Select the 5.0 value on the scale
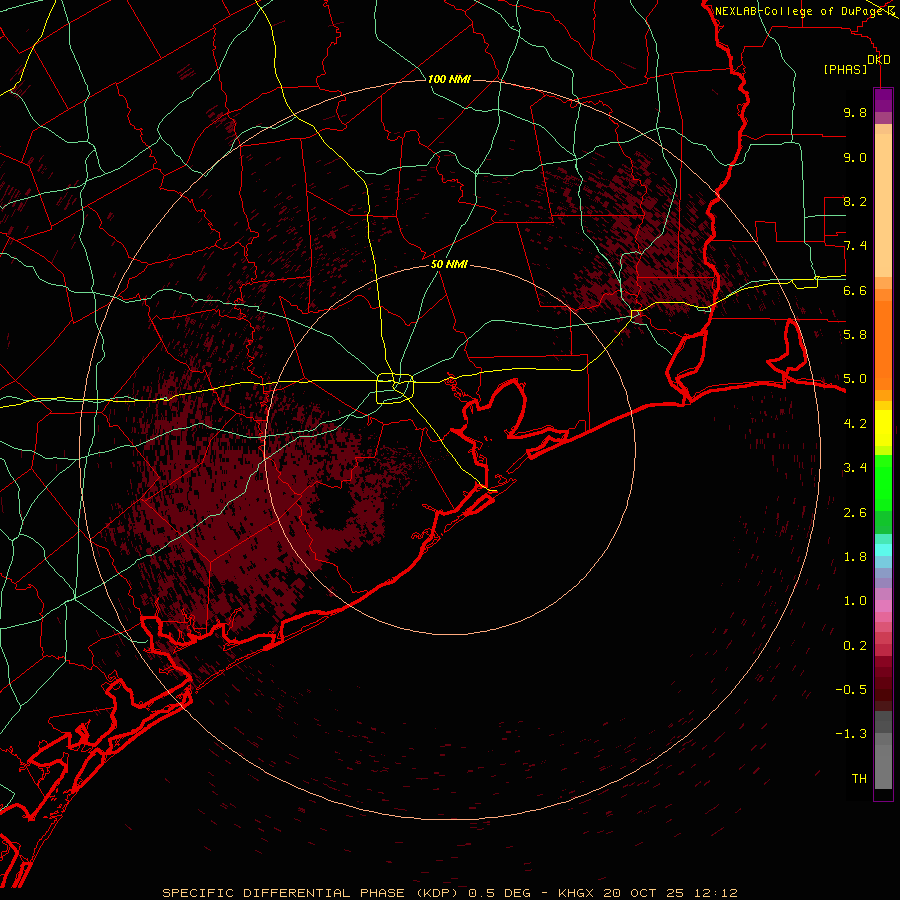This screenshot has height=900, width=900. [855, 379]
